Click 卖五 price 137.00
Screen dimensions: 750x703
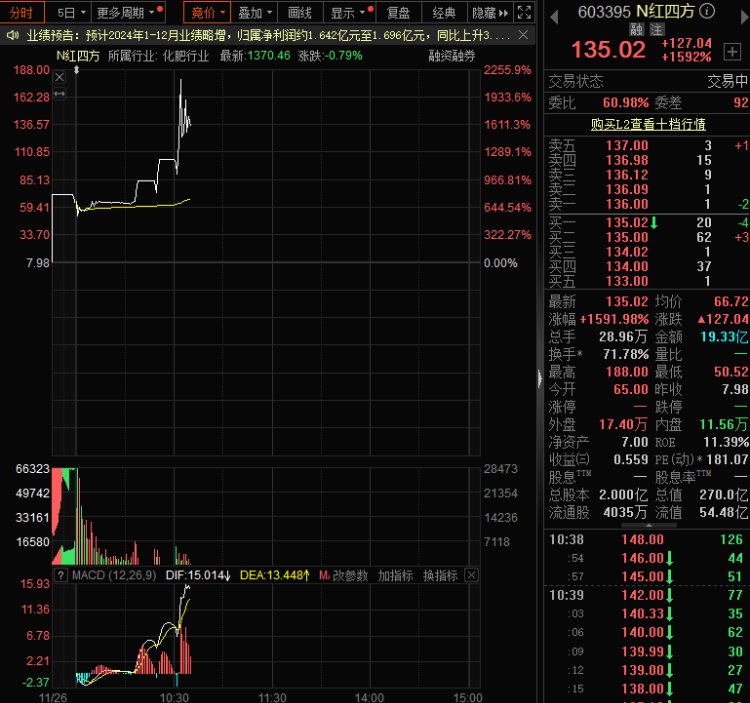(x=627, y=145)
